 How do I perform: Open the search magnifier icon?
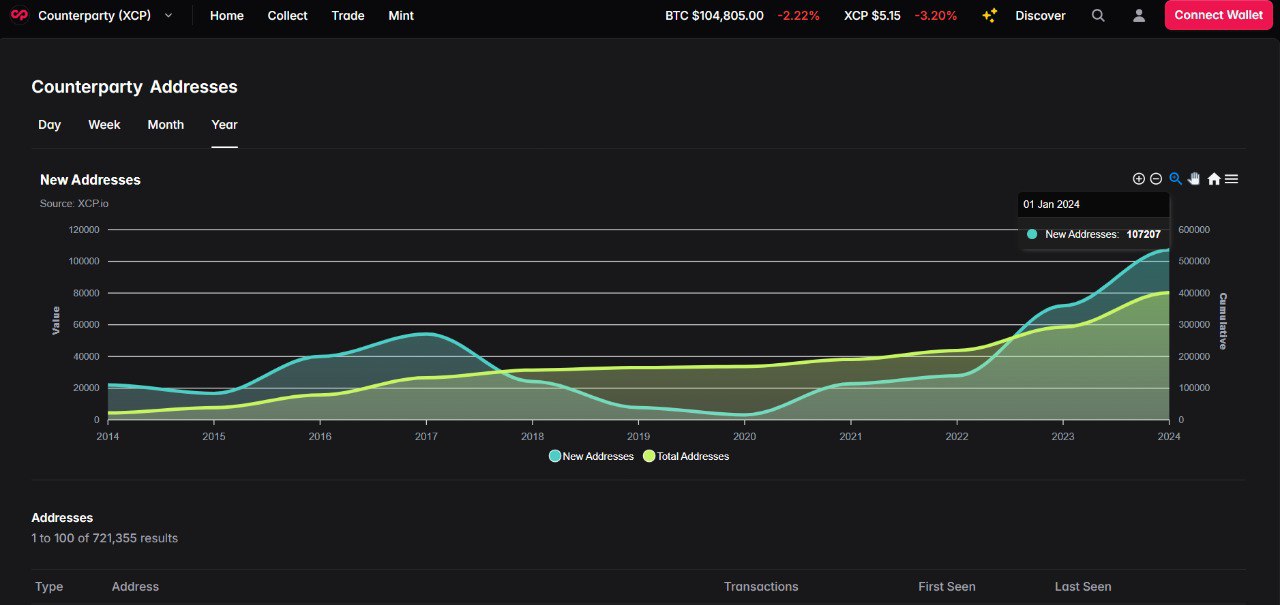pyautogui.click(x=1098, y=16)
